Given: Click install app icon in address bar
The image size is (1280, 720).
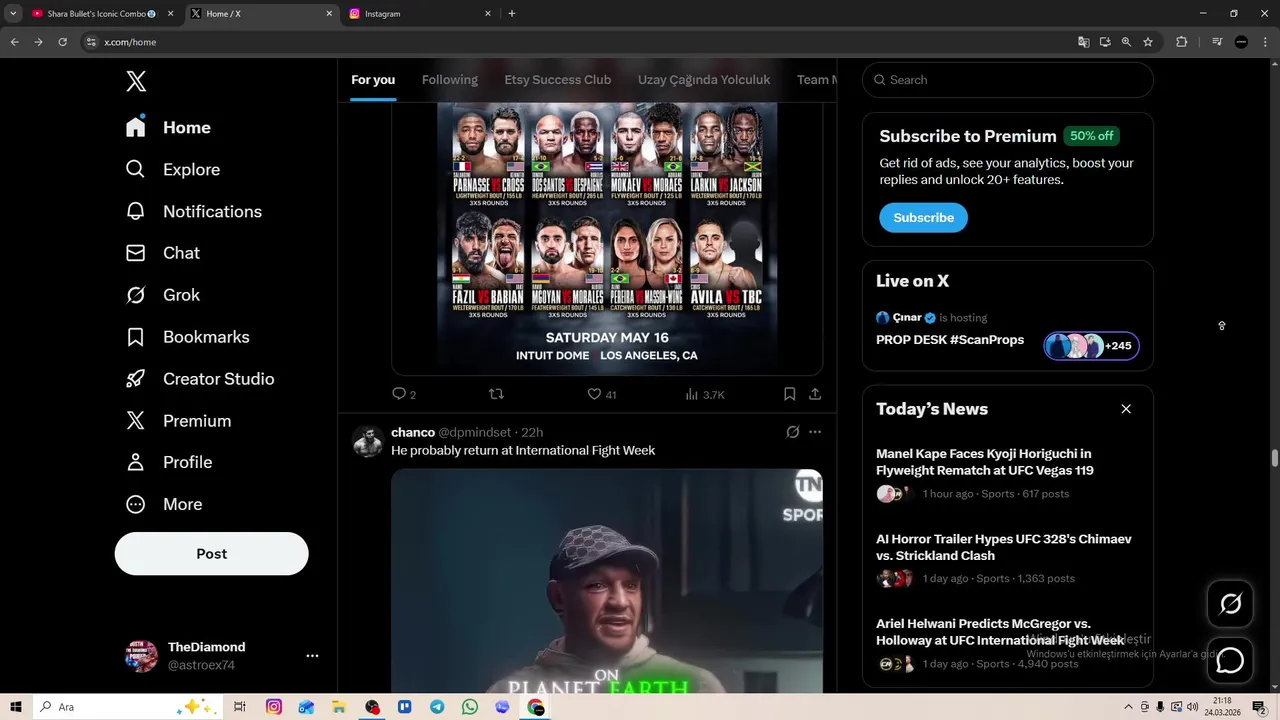Looking at the screenshot, I should click(1105, 42).
